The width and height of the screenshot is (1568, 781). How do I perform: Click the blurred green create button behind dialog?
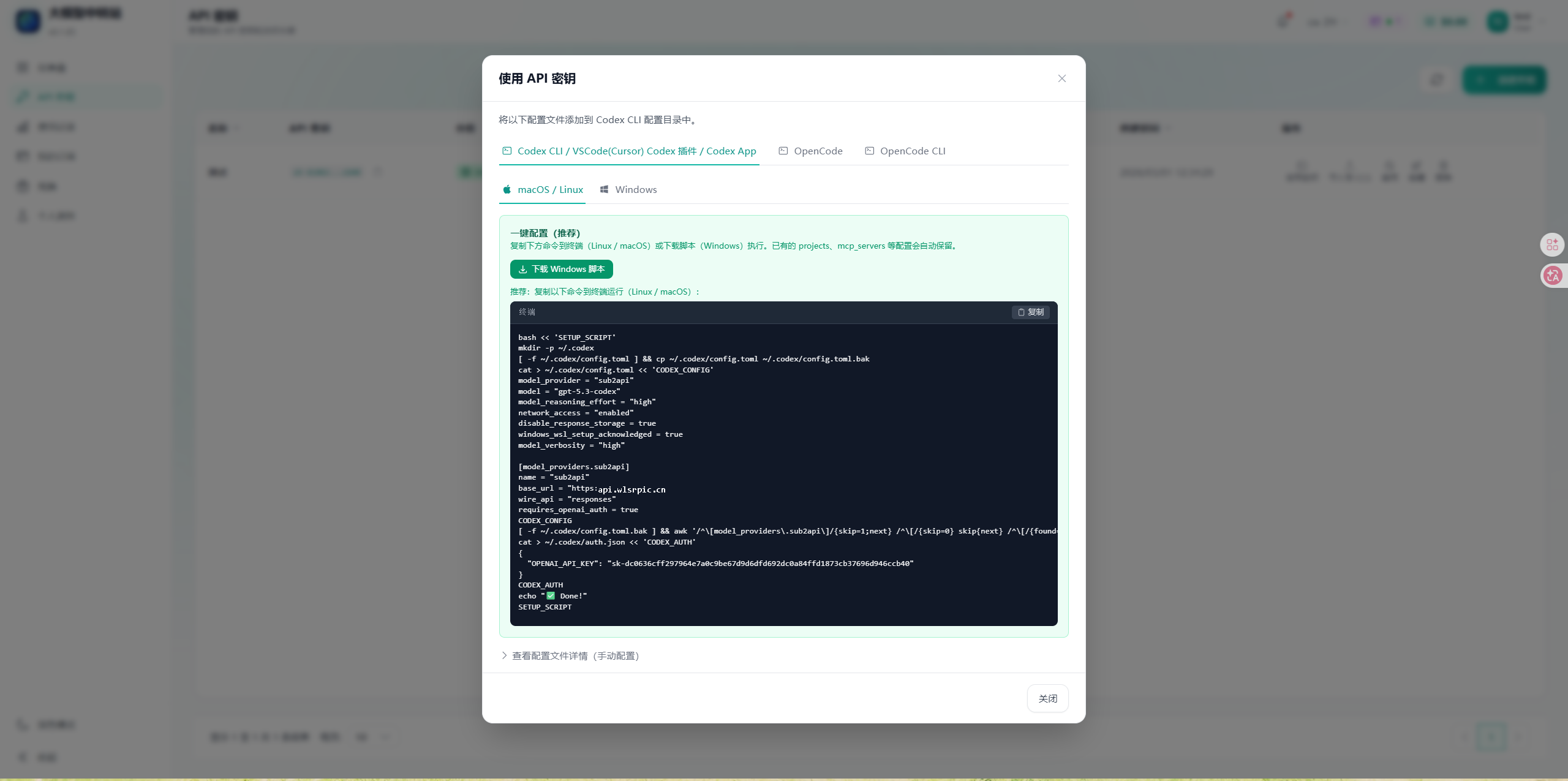click(x=1504, y=80)
